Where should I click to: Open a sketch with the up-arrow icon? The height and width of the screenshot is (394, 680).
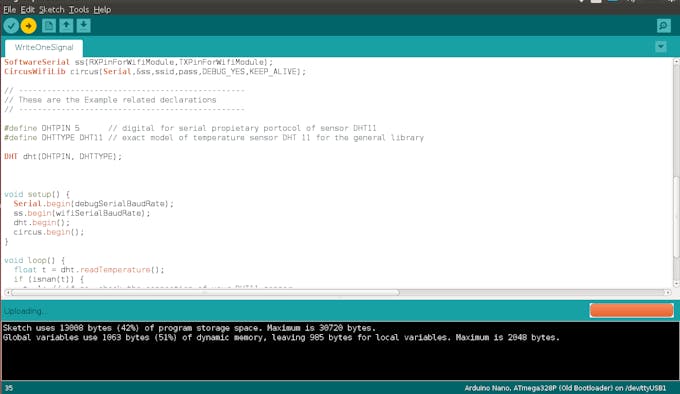tap(66, 26)
